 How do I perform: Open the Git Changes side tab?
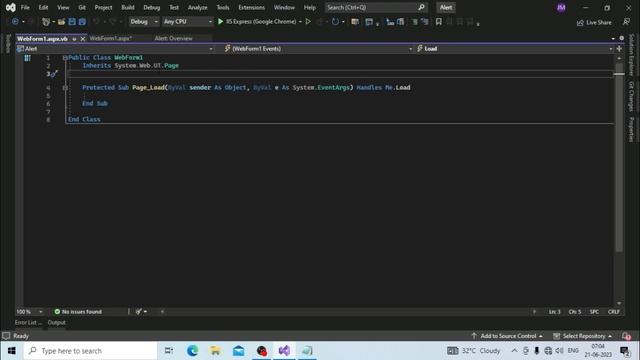coord(631,96)
